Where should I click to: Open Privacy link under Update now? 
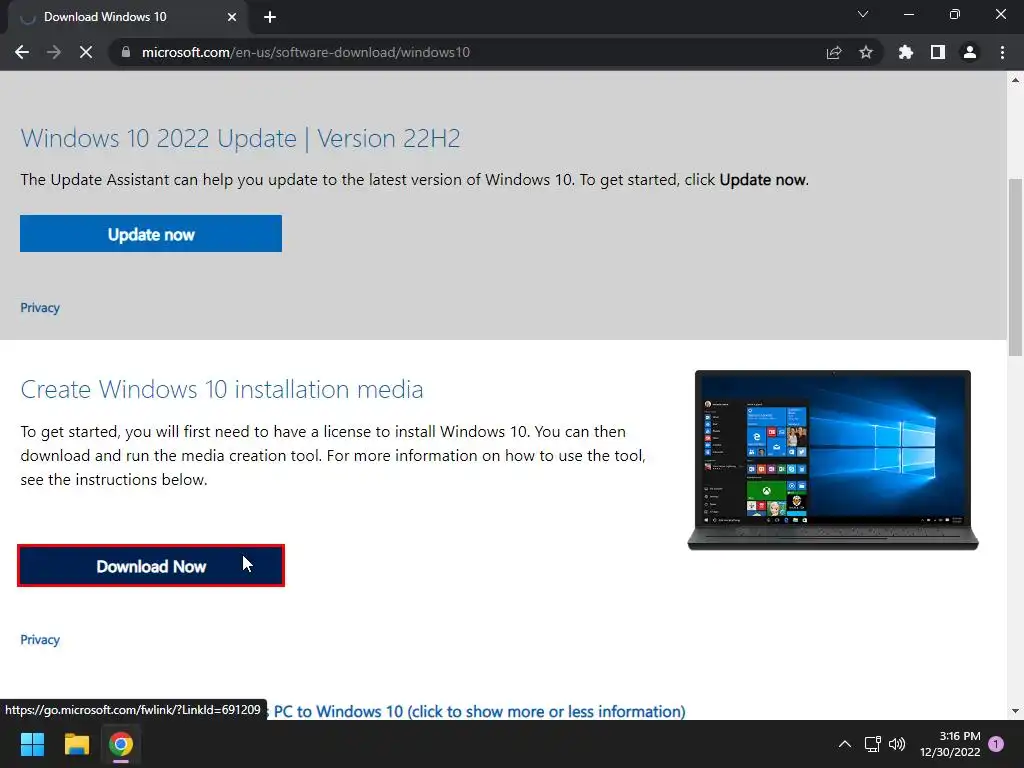(40, 308)
